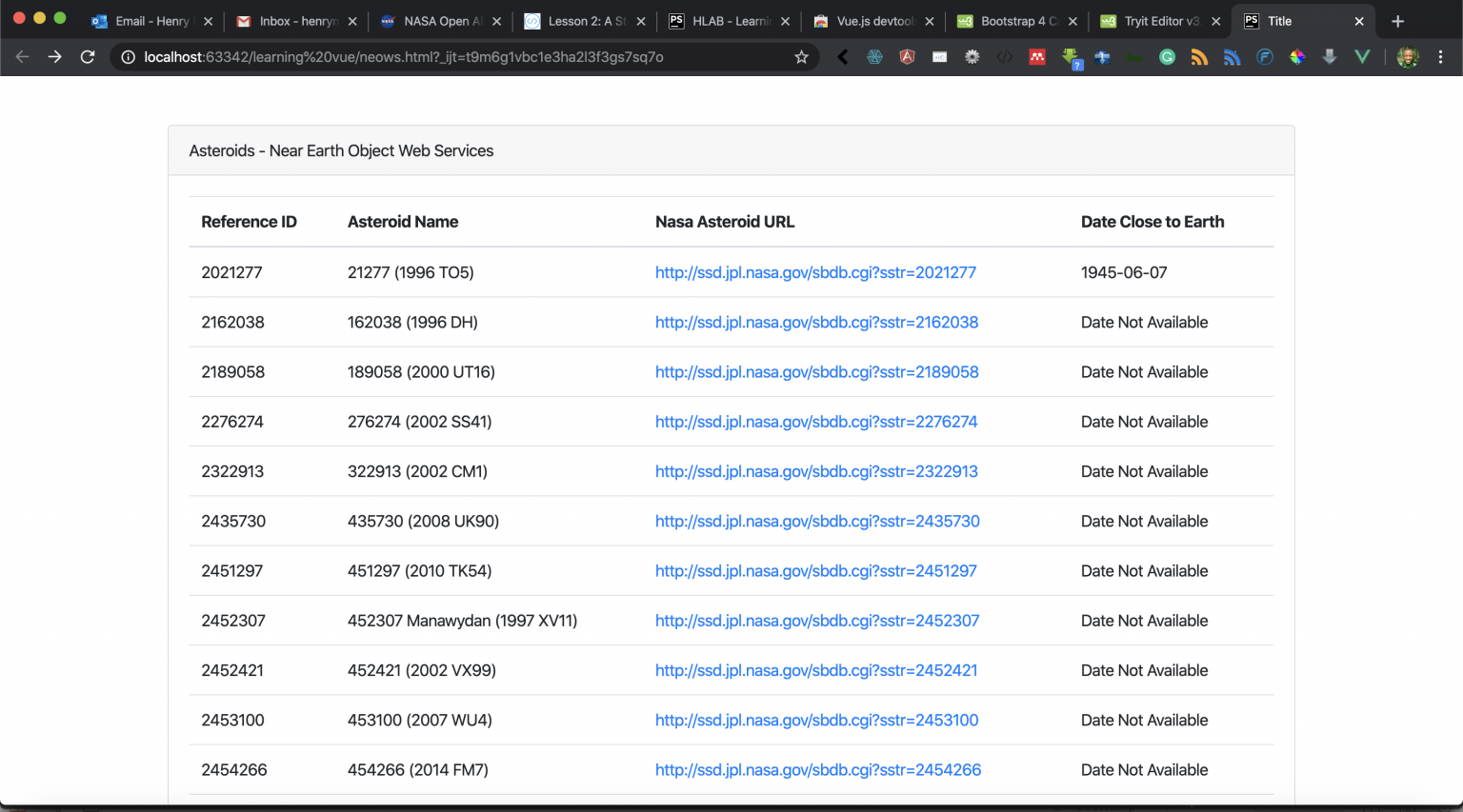Click the Nasa Asteroid URL column header
Image resolution: width=1463 pixels, height=812 pixels.
[x=725, y=222]
